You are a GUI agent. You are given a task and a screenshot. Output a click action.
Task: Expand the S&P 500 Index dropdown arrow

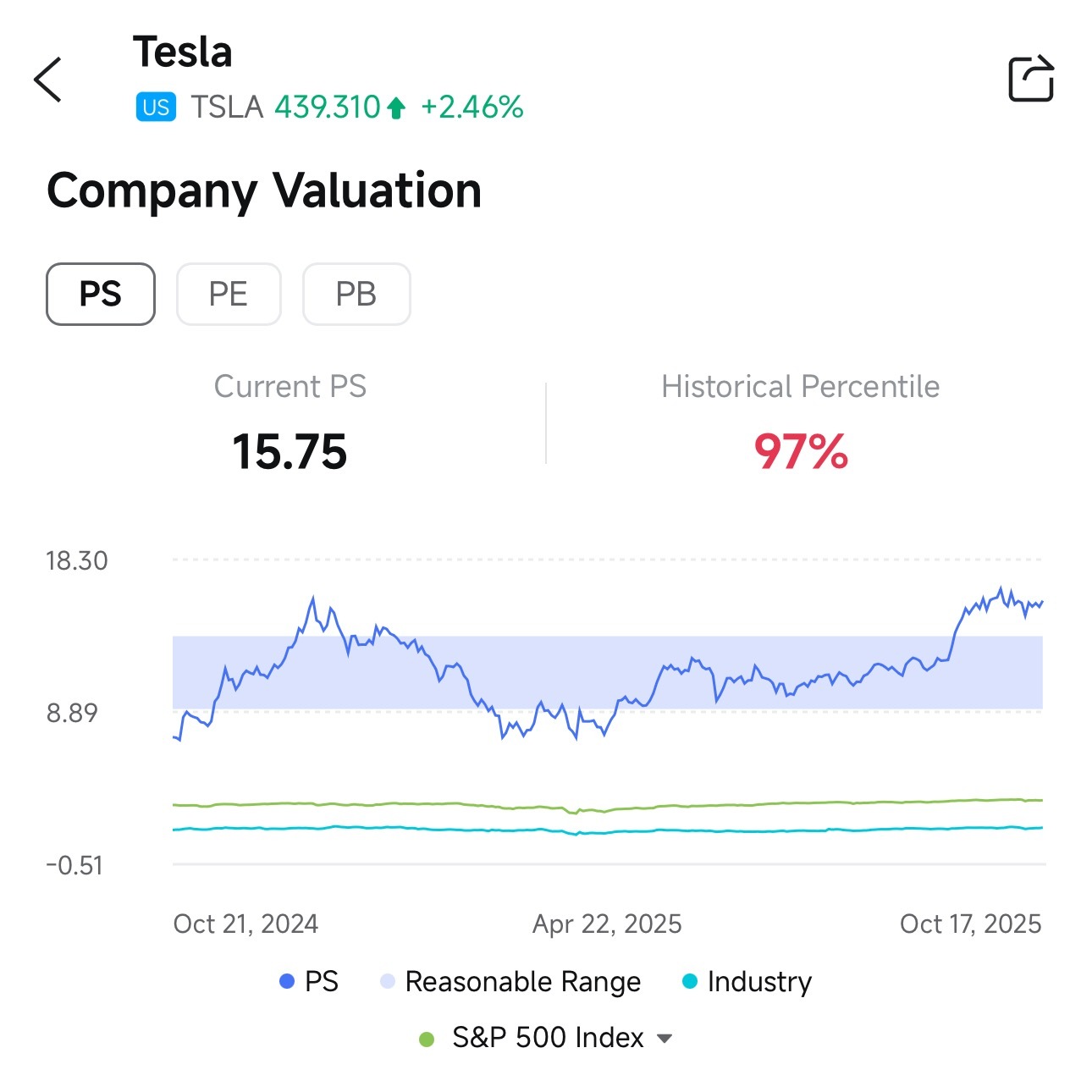[665, 1039]
